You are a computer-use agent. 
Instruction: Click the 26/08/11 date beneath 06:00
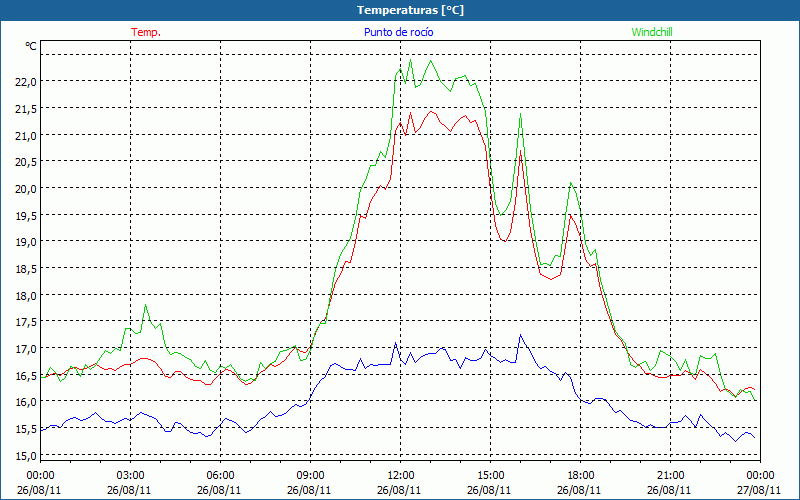[x=220, y=490]
